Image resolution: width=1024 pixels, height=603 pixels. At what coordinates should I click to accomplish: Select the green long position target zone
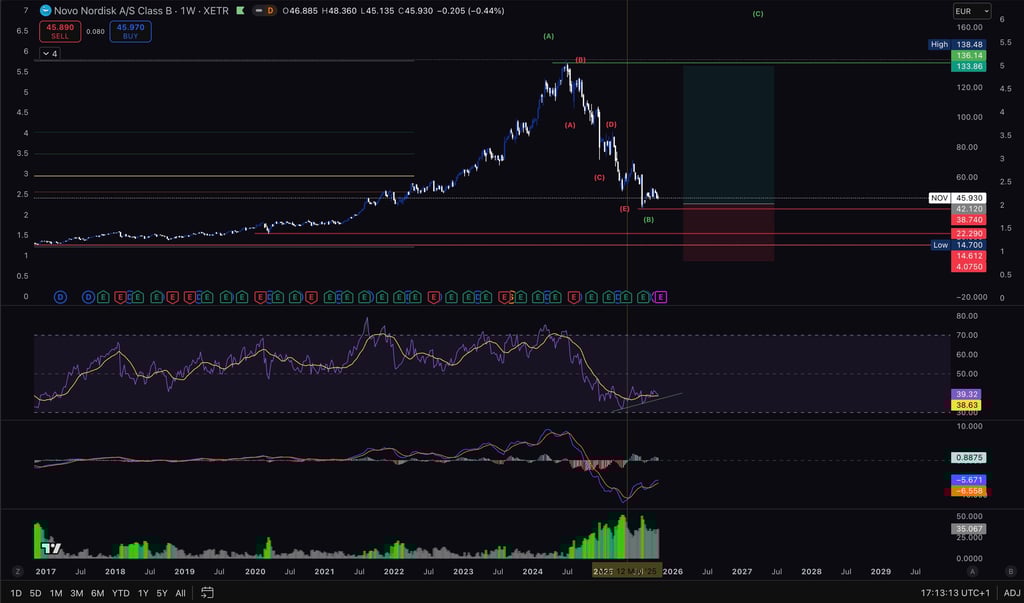point(729,134)
